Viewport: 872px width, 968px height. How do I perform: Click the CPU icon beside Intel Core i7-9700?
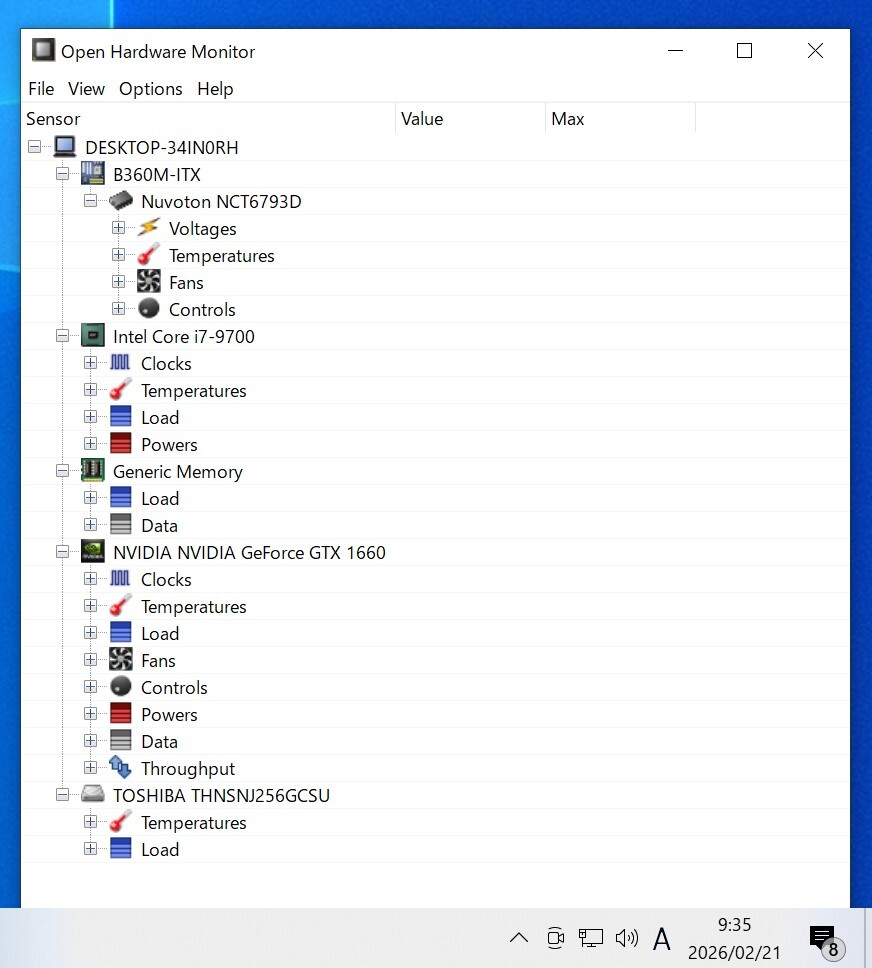[93, 336]
